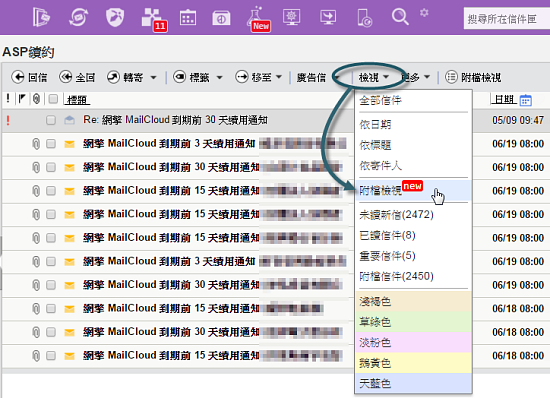This screenshot has width=550, height=398.
Task: Open the monitor settings gear icon
Action: [x=291, y=17]
